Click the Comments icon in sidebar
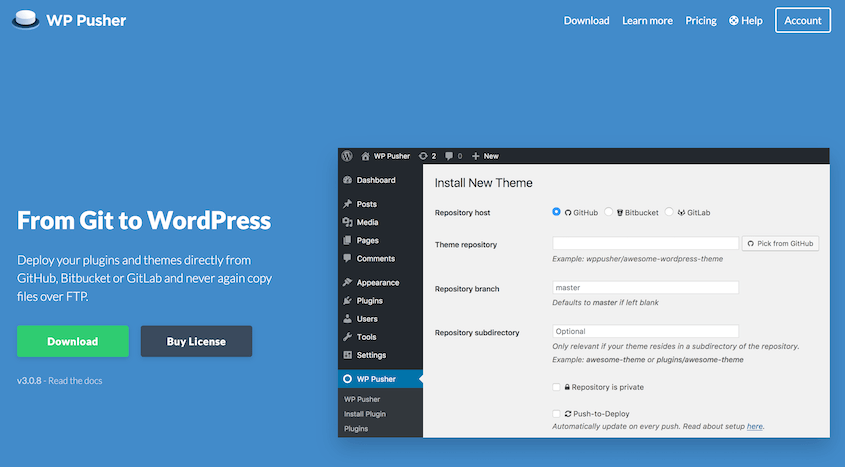Viewport: 845px width, 467px height. click(x=348, y=258)
